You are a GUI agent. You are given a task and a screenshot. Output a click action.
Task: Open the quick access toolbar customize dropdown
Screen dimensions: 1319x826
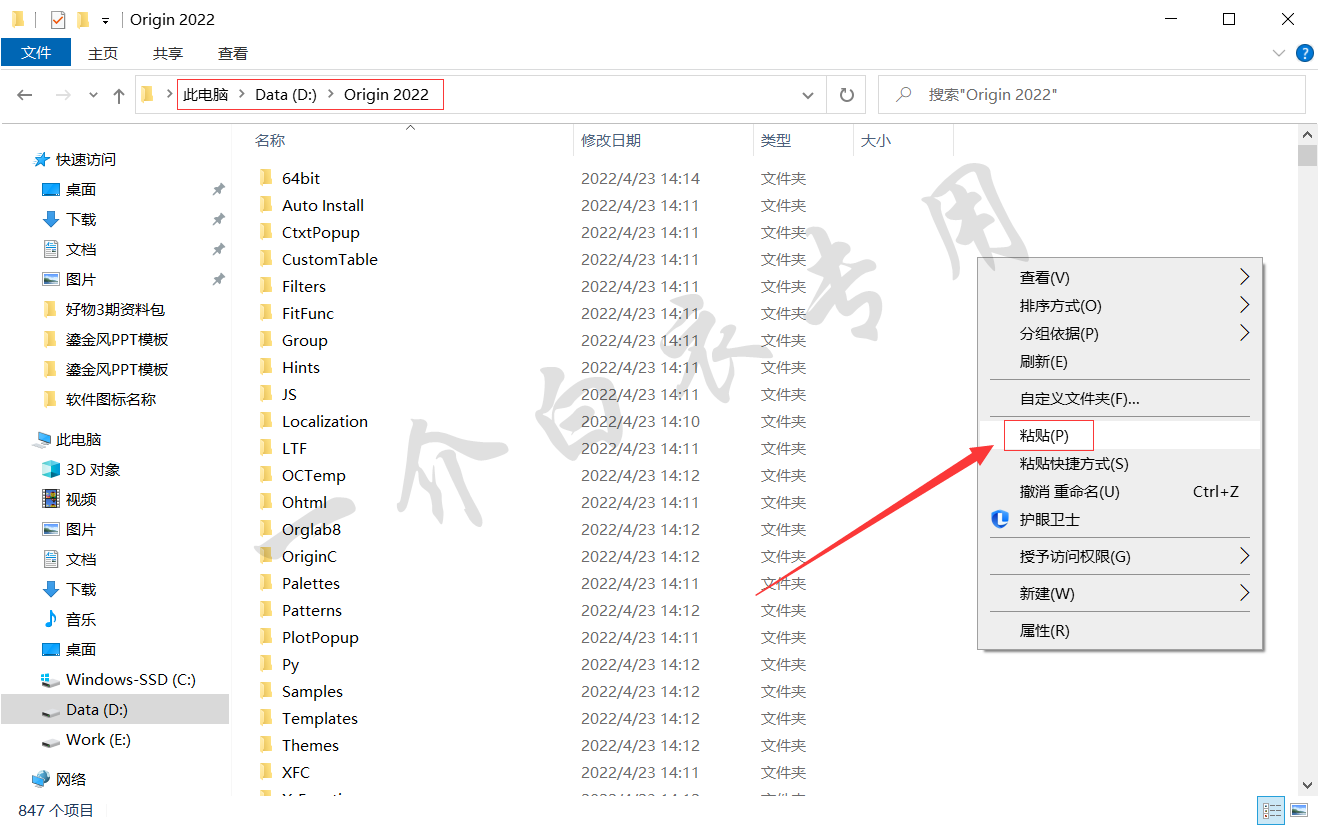105,20
